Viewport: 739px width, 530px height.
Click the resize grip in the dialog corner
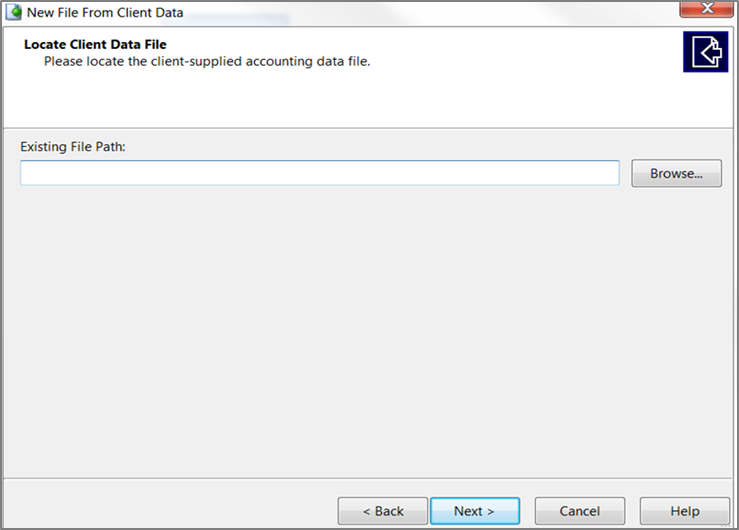point(731,523)
